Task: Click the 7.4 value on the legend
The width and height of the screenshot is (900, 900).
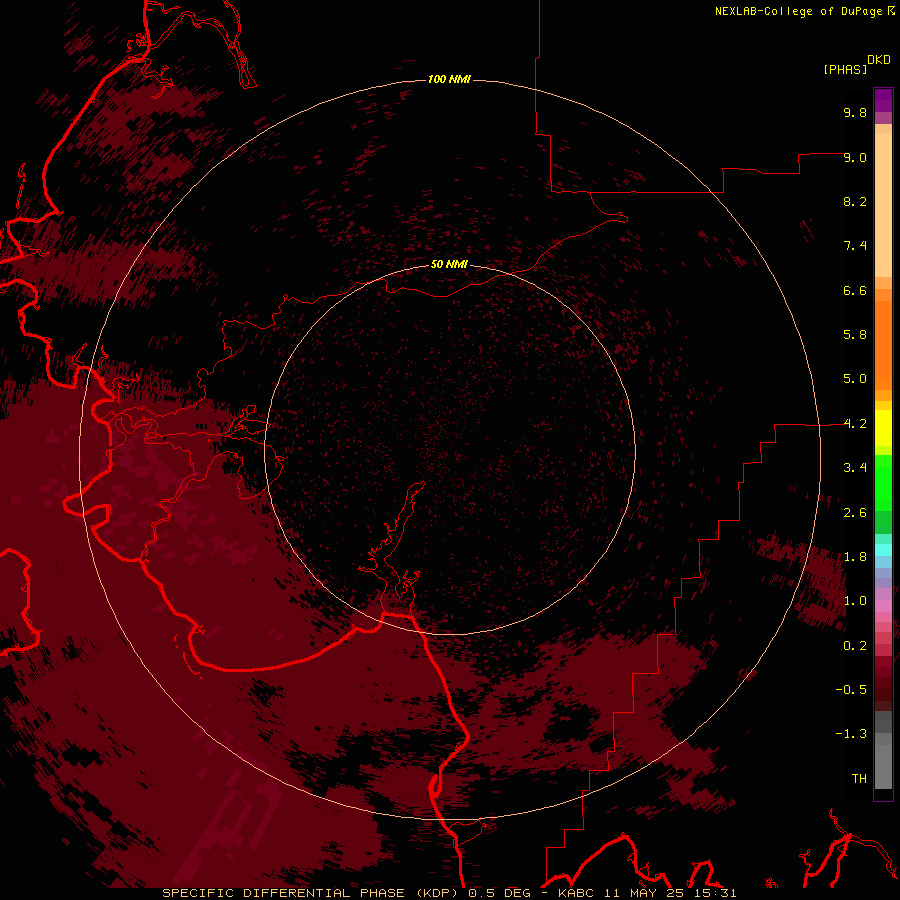Action: (x=855, y=246)
